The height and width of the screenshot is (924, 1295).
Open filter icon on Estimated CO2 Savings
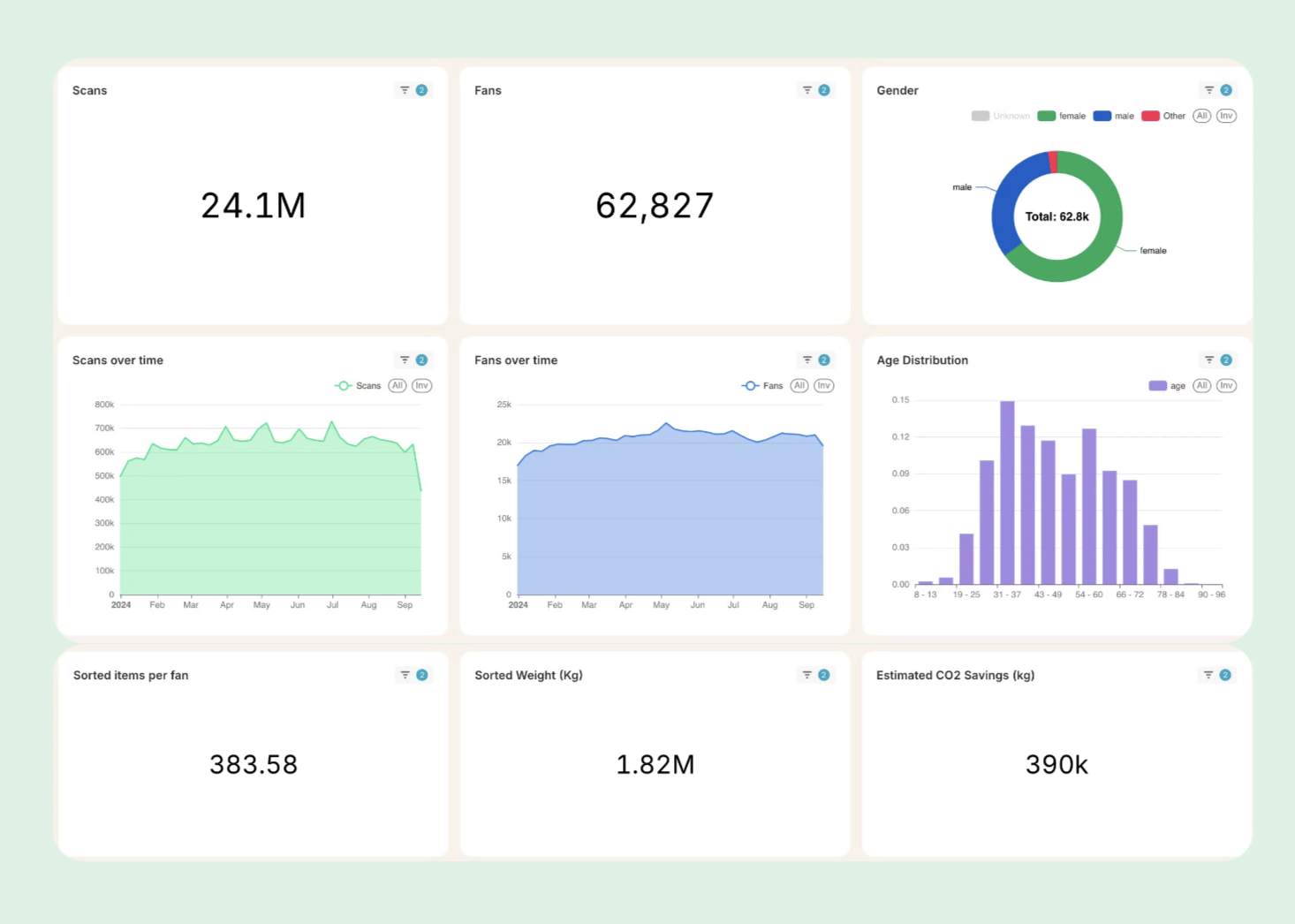click(x=1208, y=675)
